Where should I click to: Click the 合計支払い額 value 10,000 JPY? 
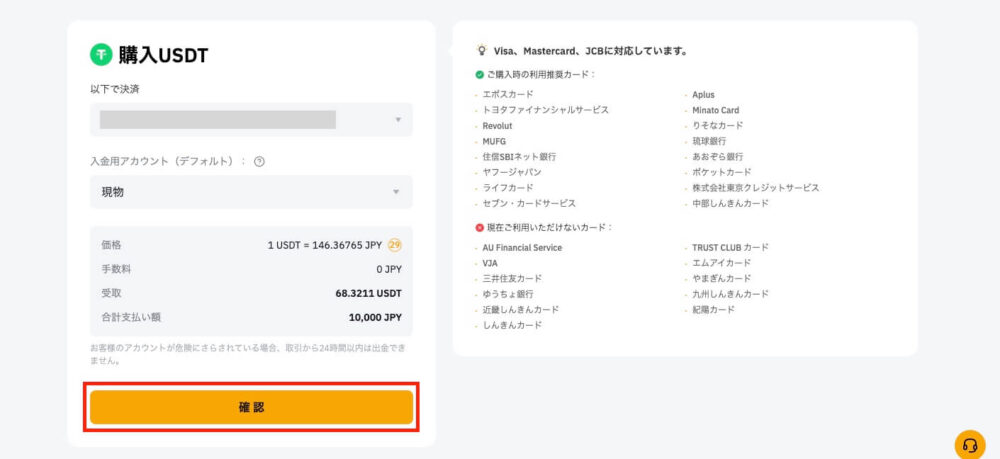coord(375,317)
